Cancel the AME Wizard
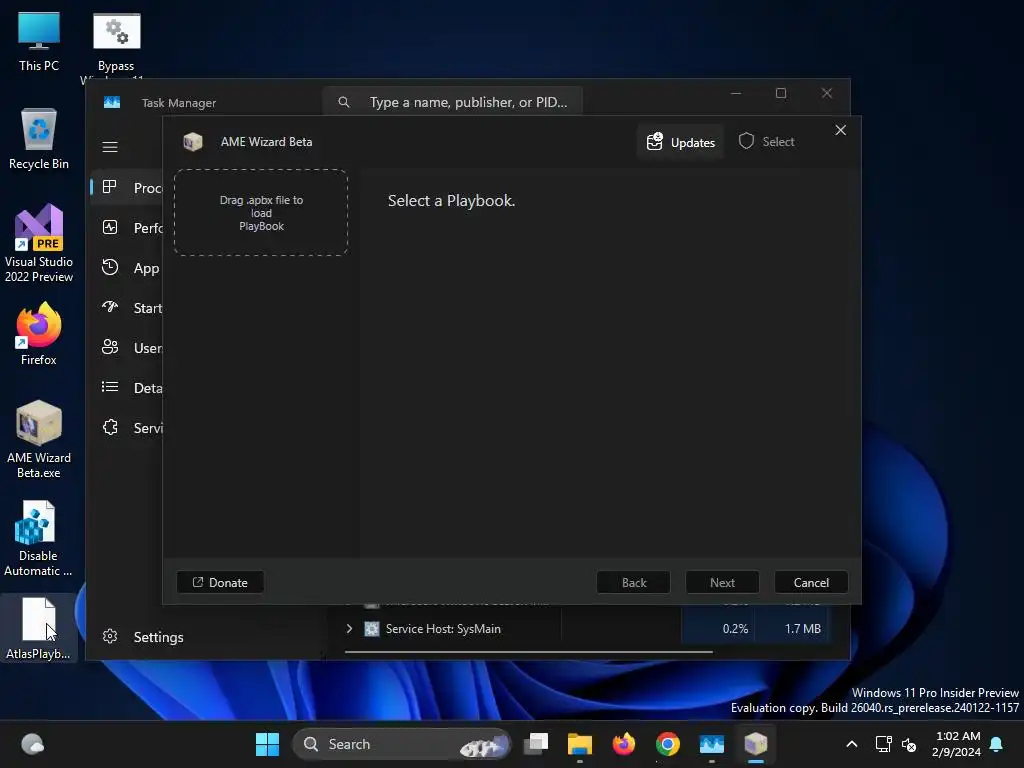This screenshot has height=768, width=1024. tap(811, 583)
